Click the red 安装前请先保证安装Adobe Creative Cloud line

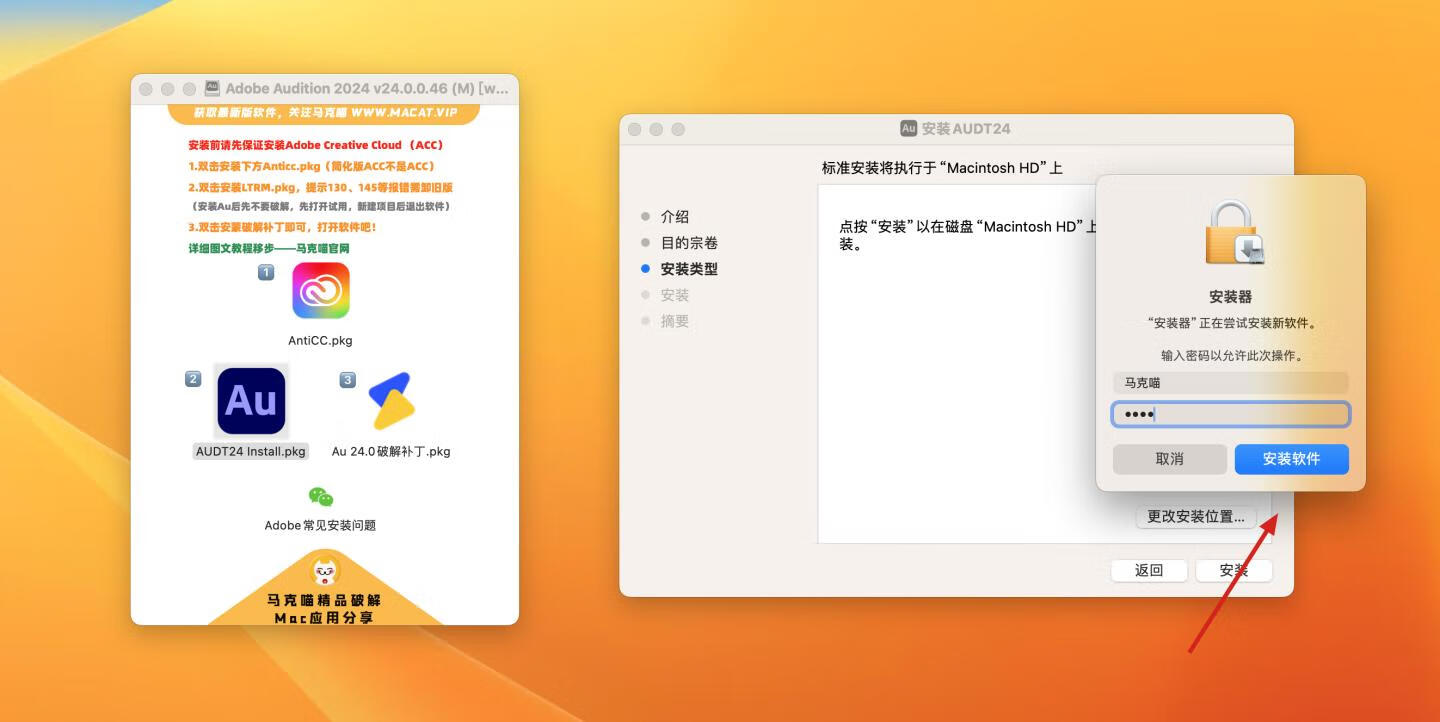pyautogui.click(x=316, y=145)
